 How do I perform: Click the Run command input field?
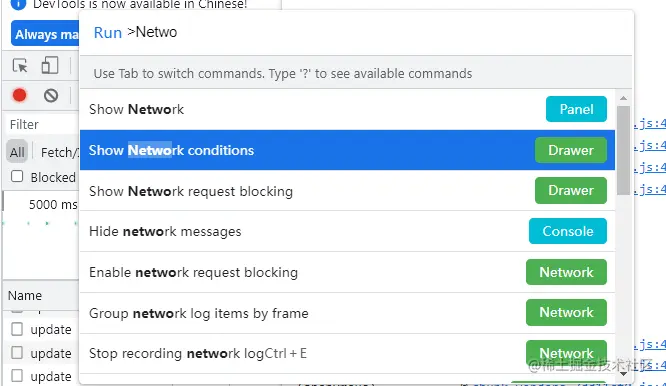click(357, 32)
